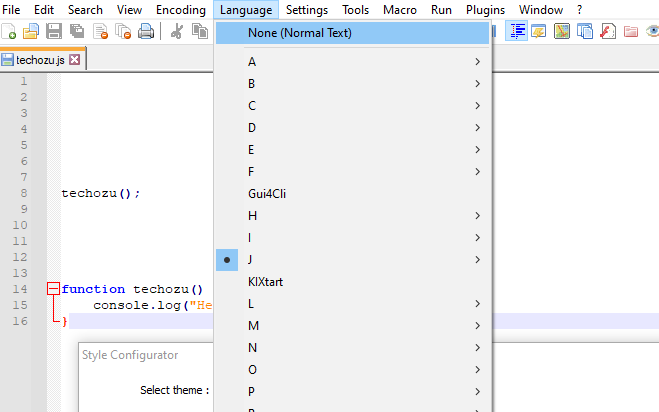Viewport: 659px width, 412px height.
Task: Open the Run menu
Action: point(441,10)
